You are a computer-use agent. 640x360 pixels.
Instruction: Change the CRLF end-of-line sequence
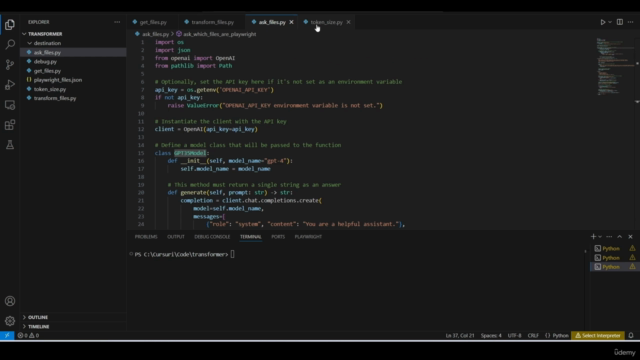coord(533,336)
